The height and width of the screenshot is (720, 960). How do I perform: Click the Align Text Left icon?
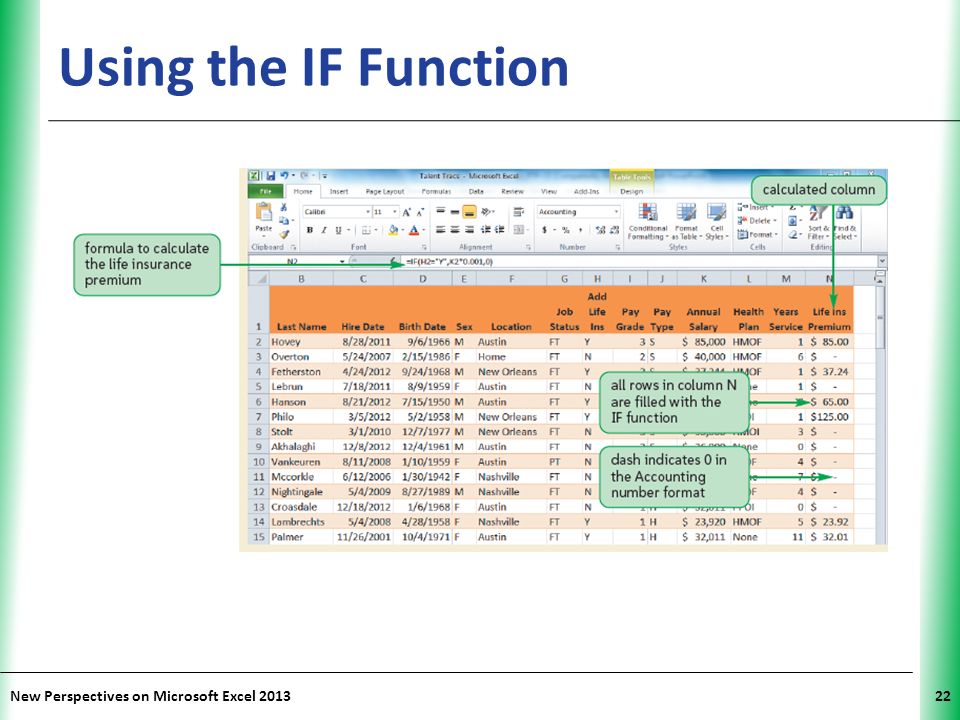(440, 230)
